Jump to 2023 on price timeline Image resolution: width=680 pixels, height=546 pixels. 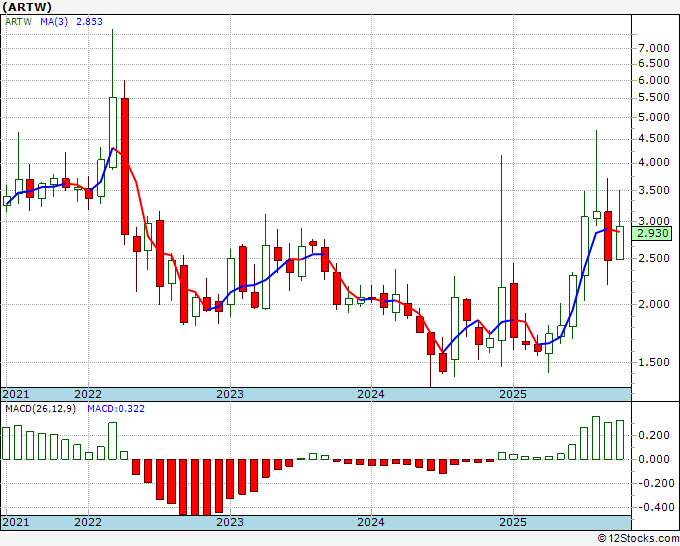pyautogui.click(x=230, y=394)
